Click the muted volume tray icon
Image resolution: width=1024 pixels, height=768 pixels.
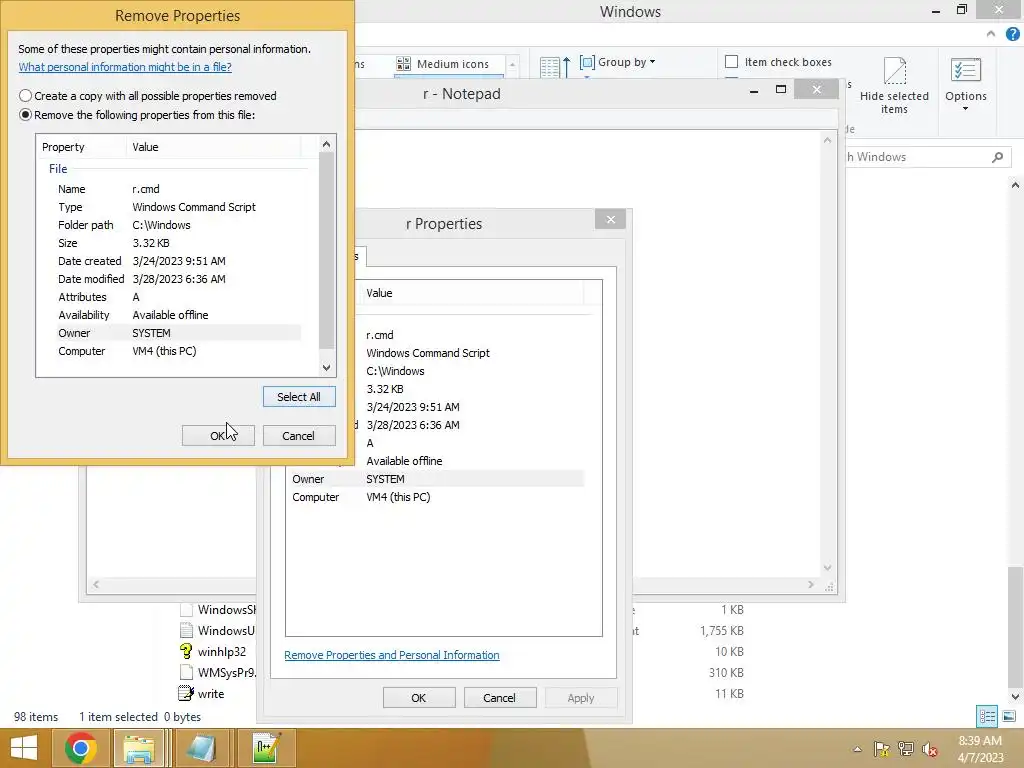(930, 749)
